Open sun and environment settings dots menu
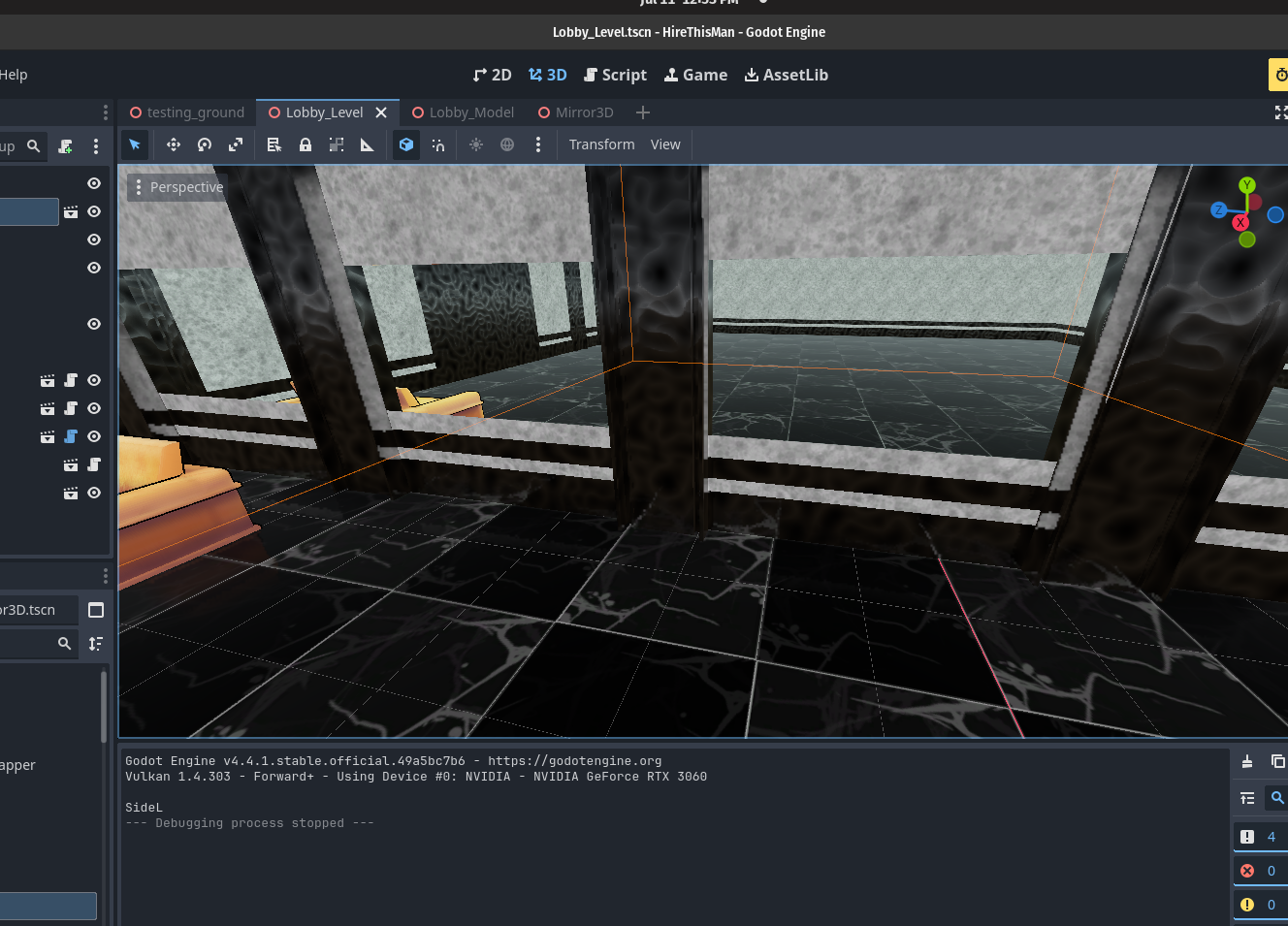Screen dimensions: 1288x926 pyautogui.click(x=538, y=144)
